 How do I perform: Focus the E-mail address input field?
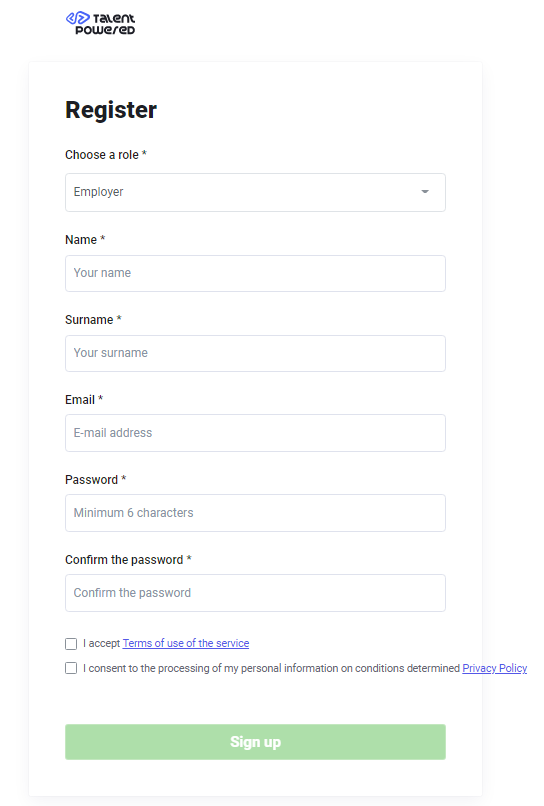[255, 433]
